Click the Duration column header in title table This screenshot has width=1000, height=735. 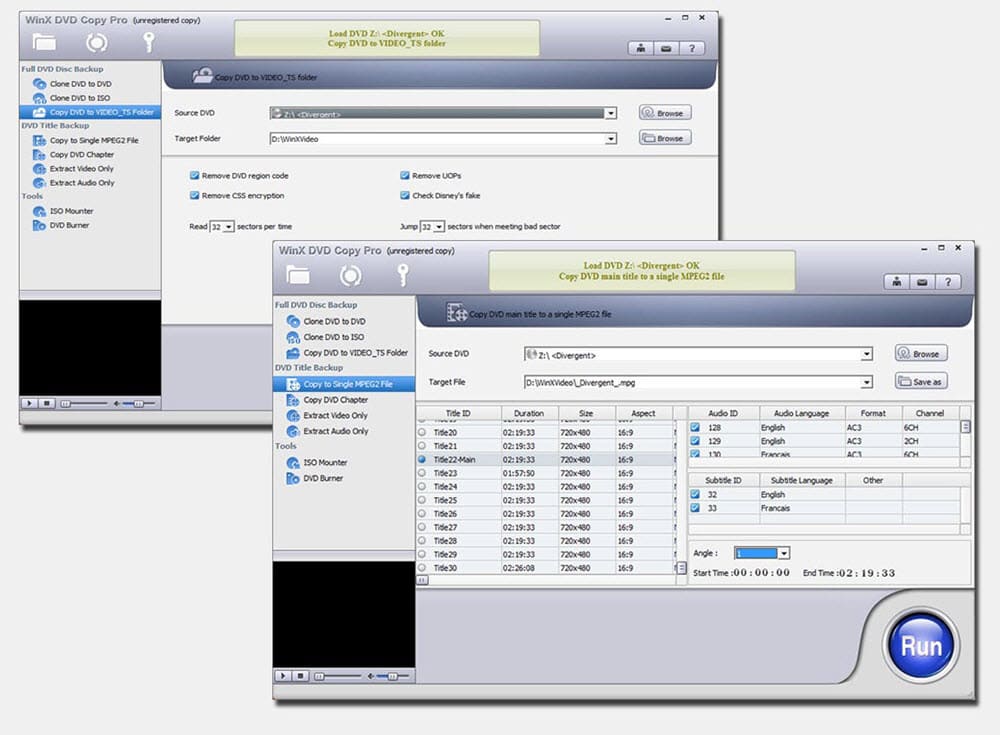(x=529, y=413)
